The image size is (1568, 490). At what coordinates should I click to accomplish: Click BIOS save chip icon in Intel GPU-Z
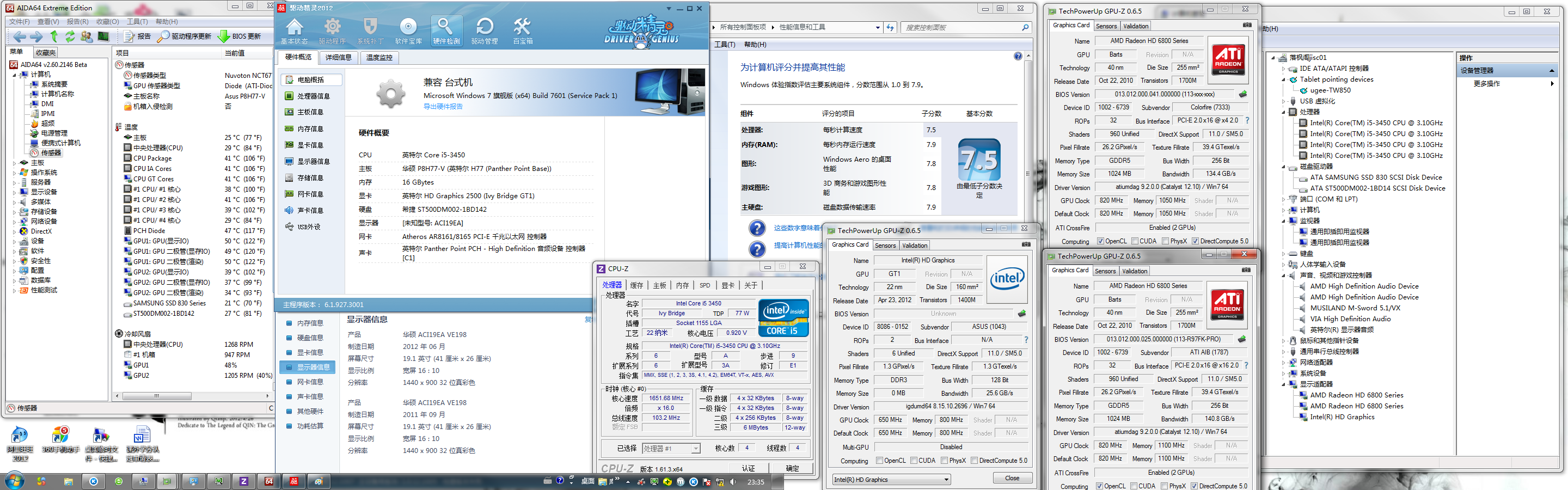click(1022, 314)
